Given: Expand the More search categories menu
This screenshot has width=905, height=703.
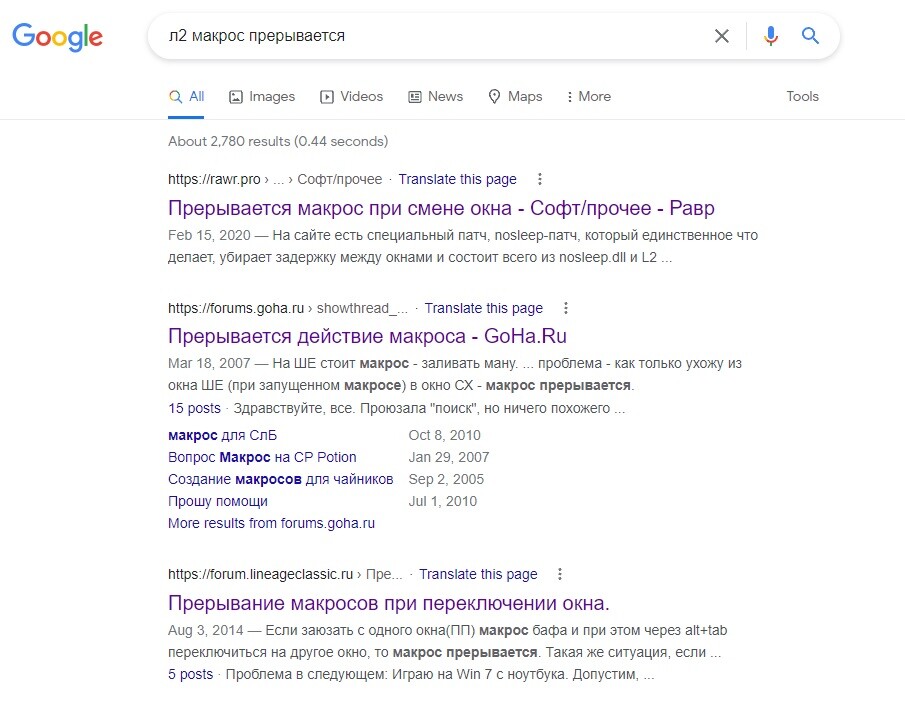Looking at the screenshot, I should tap(588, 96).
